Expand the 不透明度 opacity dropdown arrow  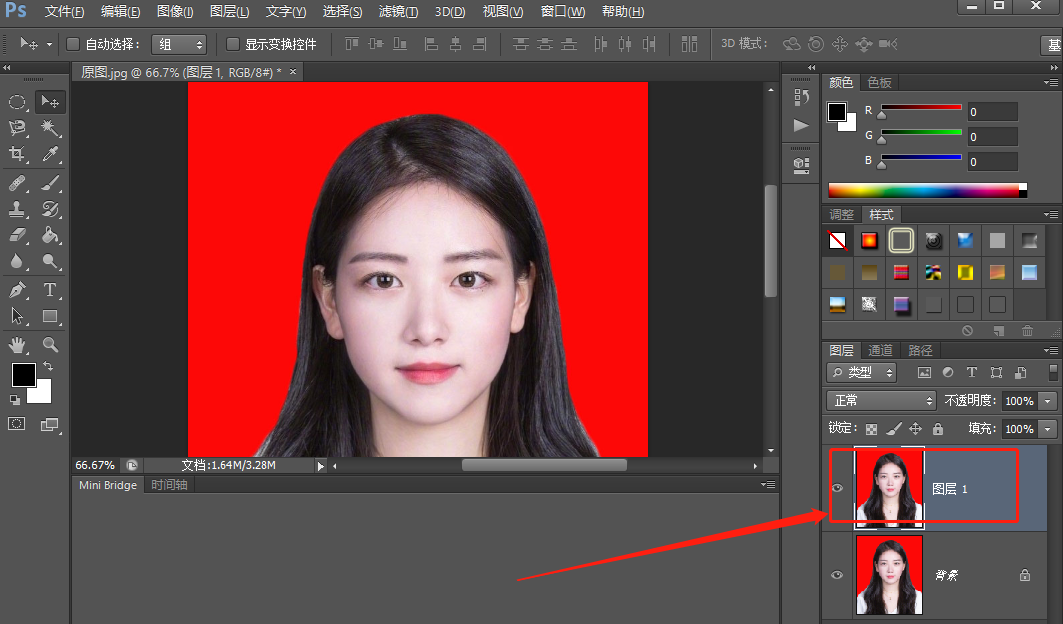pos(1047,400)
